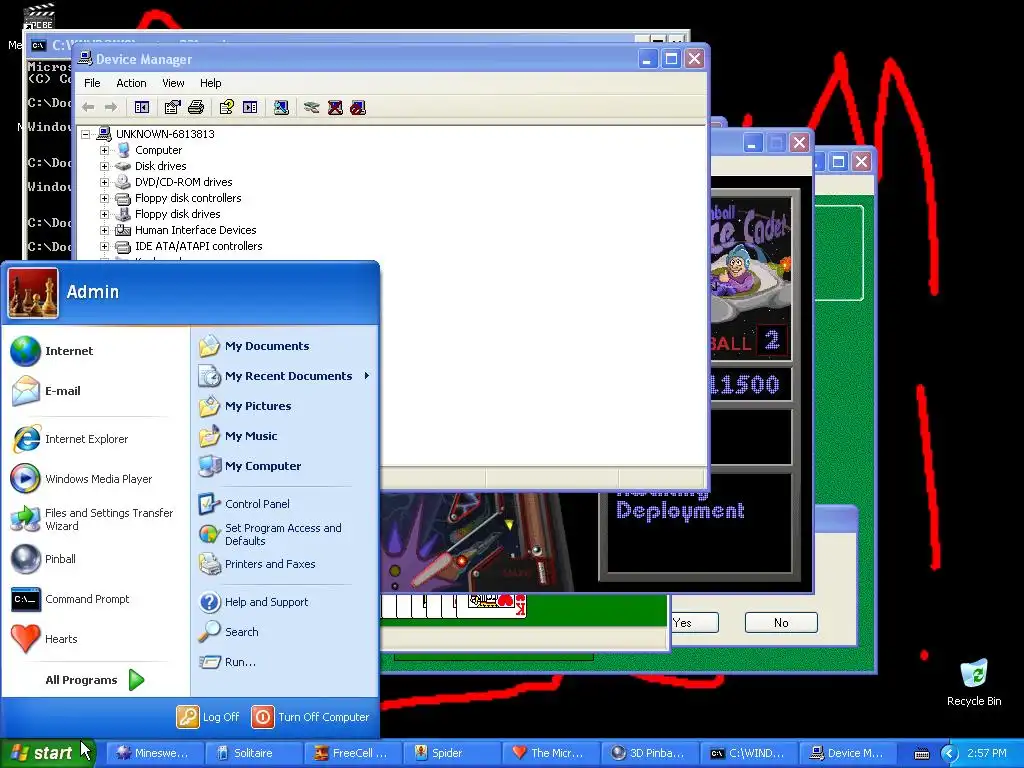The width and height of the screenshot is (1024, 768).
Task: Open the File menu in Device Manager
Action: click(x=92, y=83)
